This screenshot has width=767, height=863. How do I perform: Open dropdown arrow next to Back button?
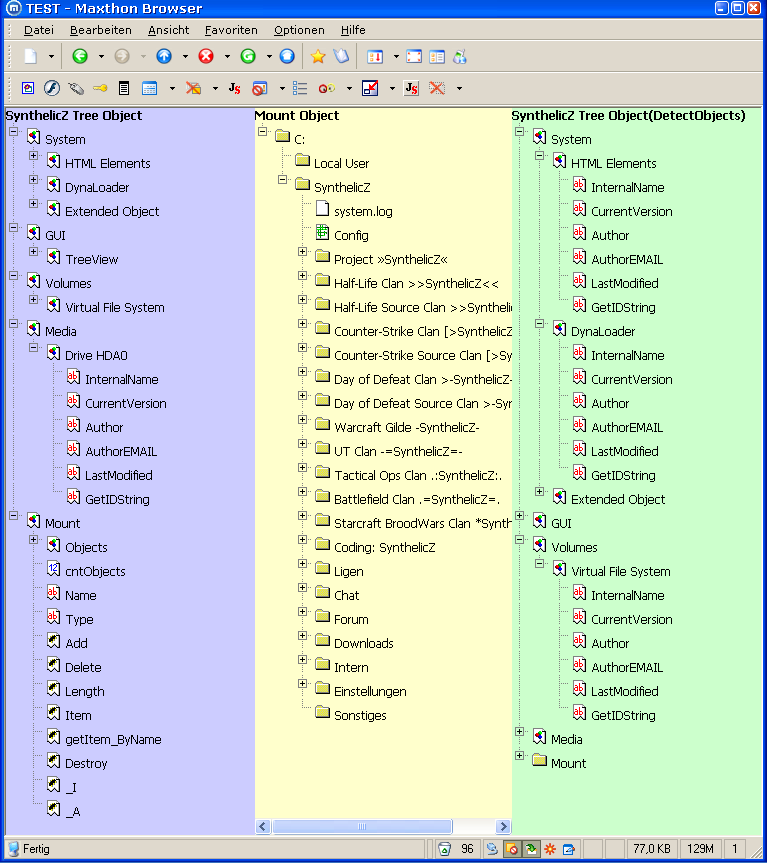click(101, 56)
